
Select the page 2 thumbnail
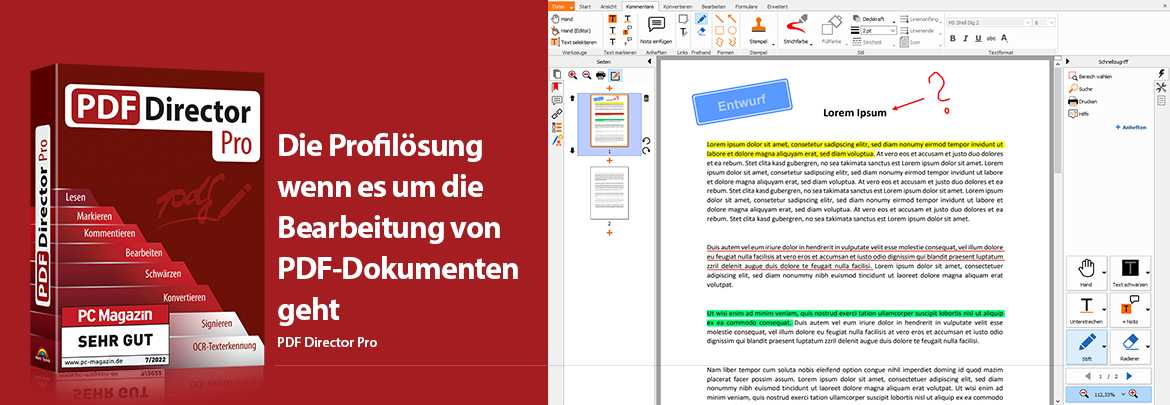[608, 192]
